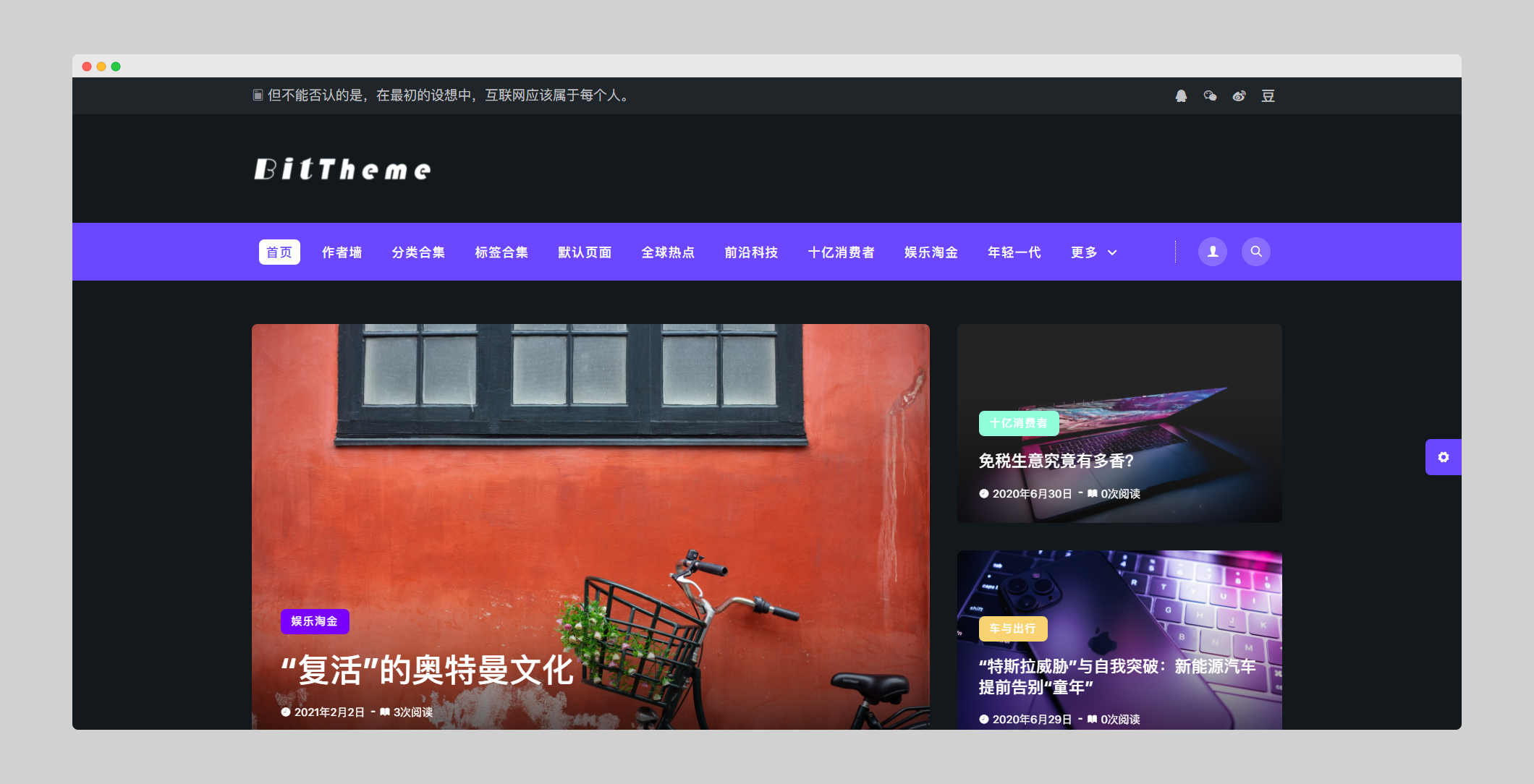
Task: Open theme settings gear on right edge
Action: [x=1444, y=457]
